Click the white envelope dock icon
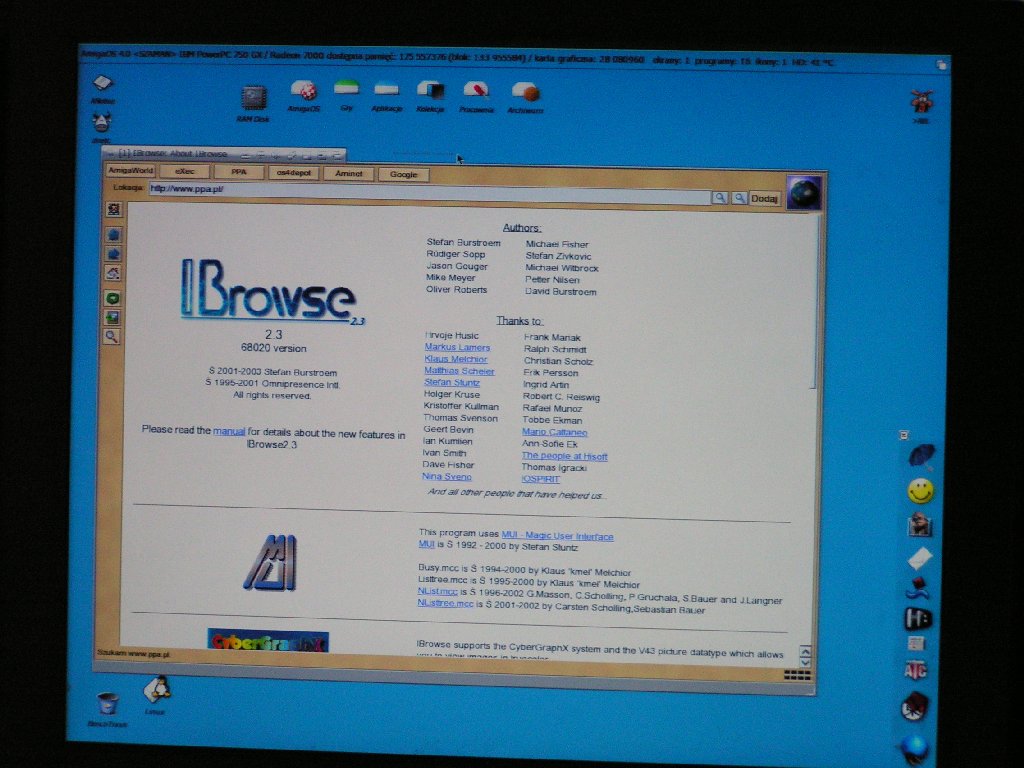 [920, 558]
